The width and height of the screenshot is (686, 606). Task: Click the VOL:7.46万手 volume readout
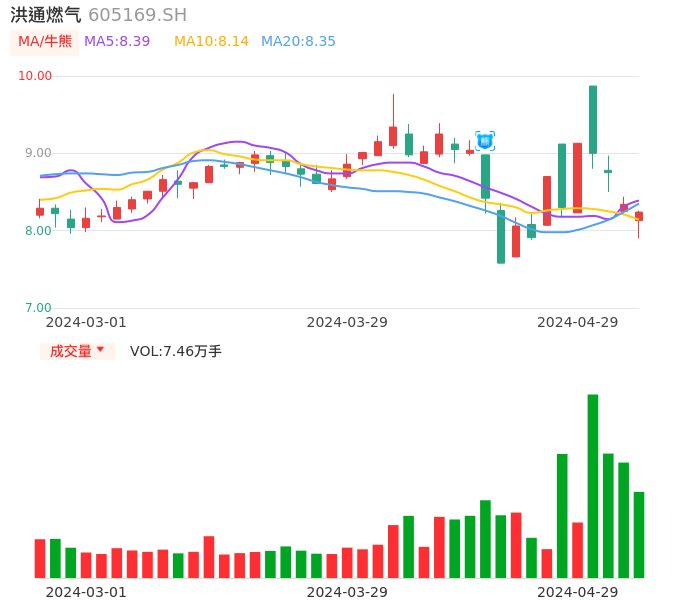coord(175,351)
